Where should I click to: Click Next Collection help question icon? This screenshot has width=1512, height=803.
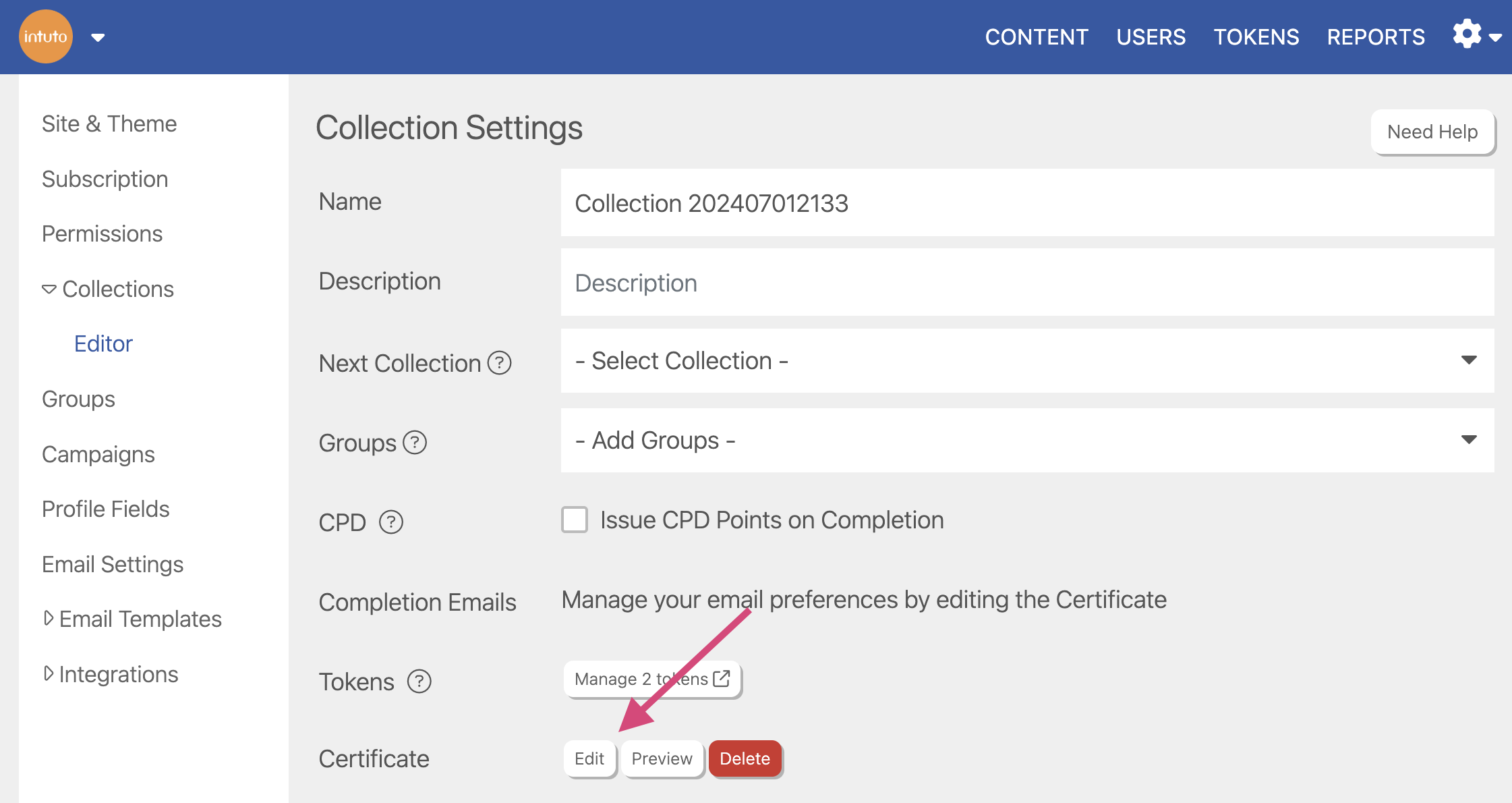[x=500, y=363]
